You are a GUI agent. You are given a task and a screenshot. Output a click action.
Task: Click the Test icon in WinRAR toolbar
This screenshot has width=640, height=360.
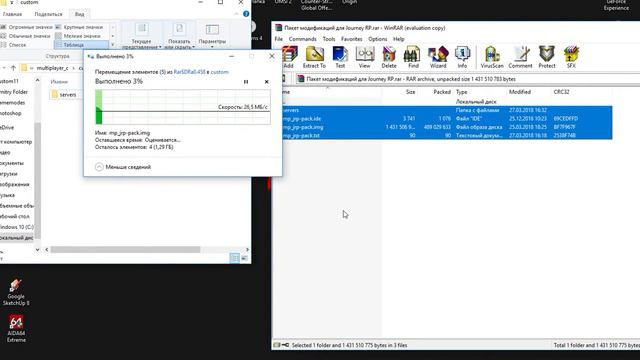(340, 57)
